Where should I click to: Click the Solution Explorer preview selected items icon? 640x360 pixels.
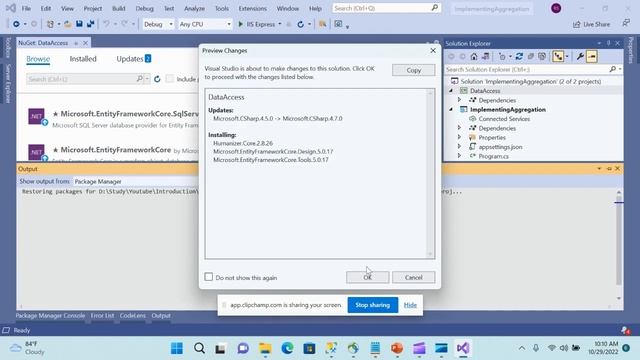(592, 56)
